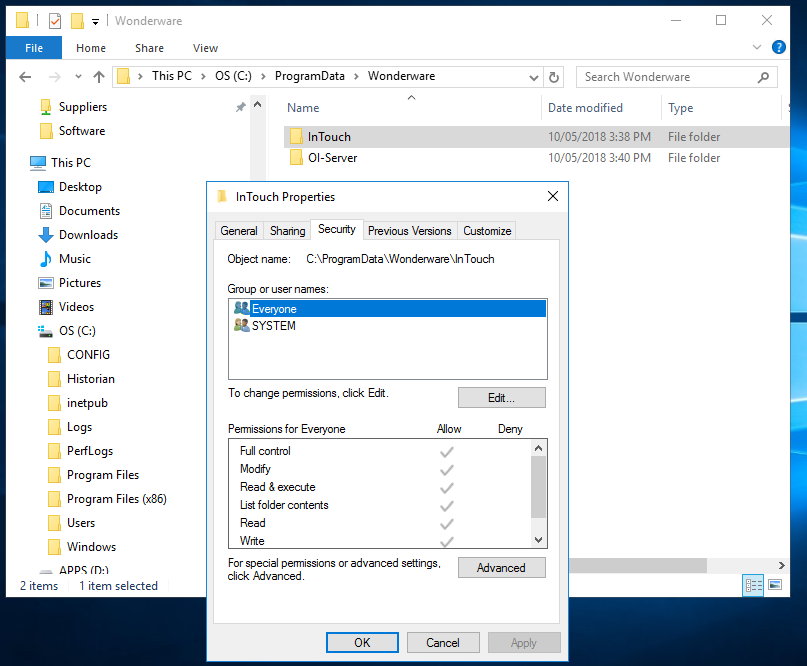Open recent locations dropdown arrow
This screenshot has width=807, height=666.
click(x=78, y=77)
